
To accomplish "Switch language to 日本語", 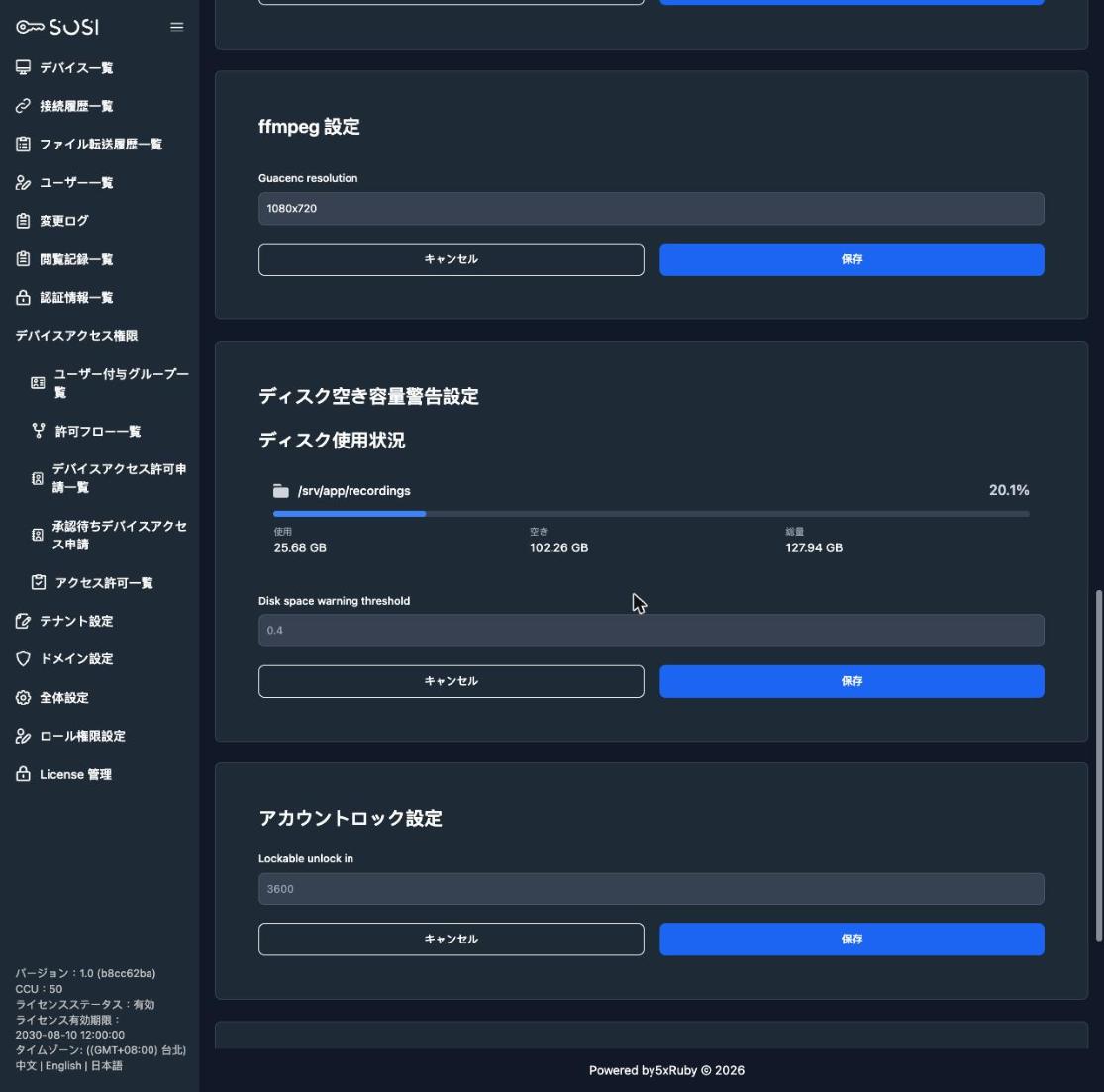I will (106, 1065).
